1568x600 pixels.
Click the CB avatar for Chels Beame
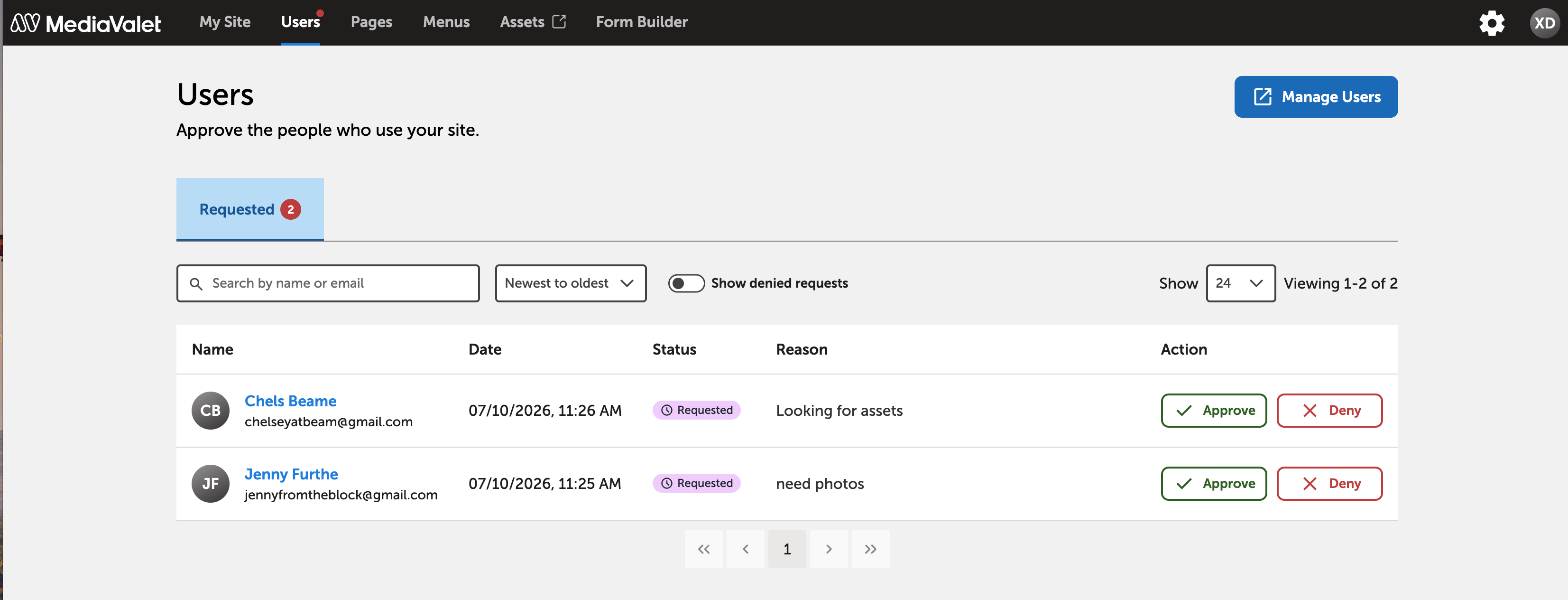pyautogui.click(x=211, y=411)
